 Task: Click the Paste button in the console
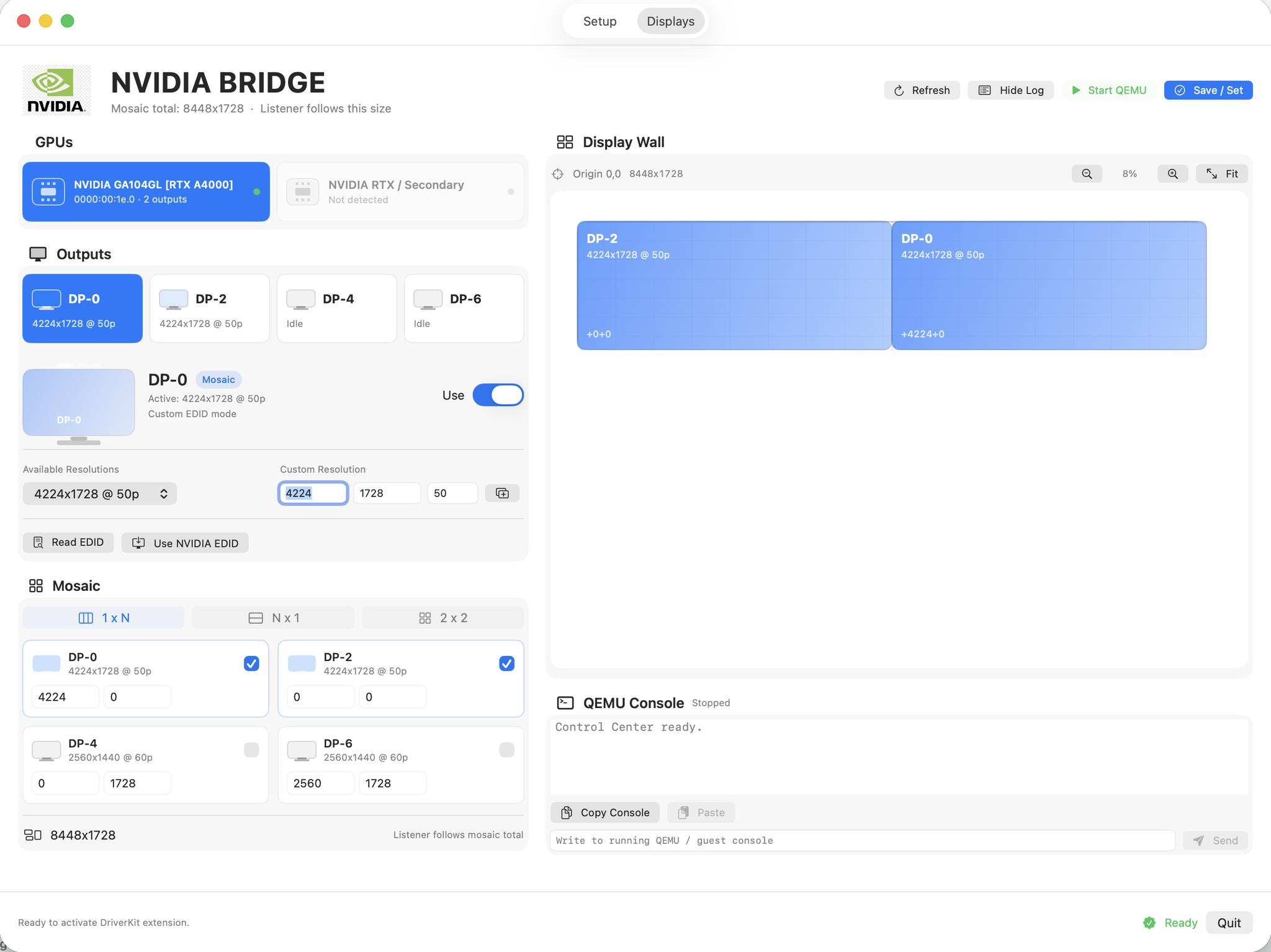click(x=701, y=812)
